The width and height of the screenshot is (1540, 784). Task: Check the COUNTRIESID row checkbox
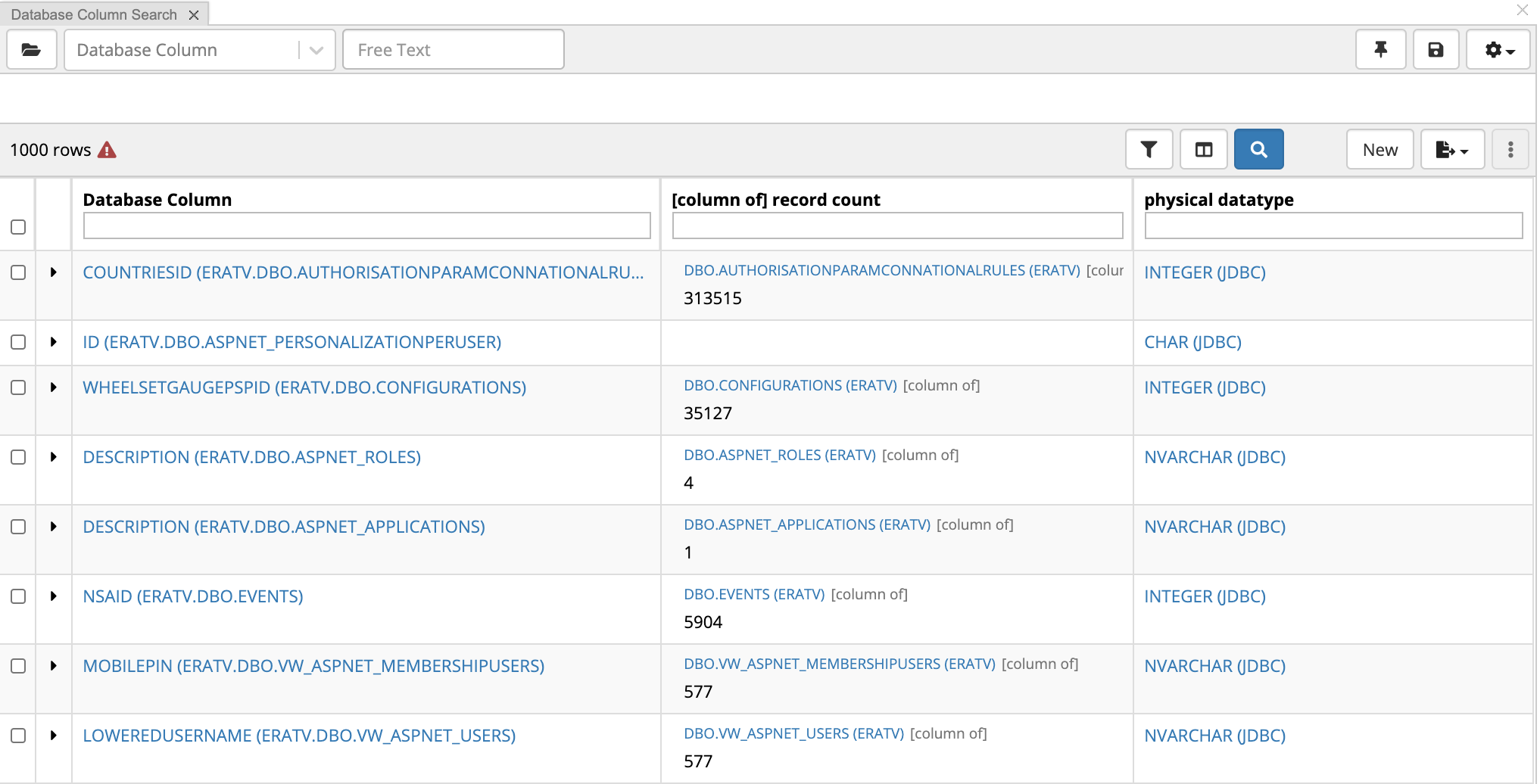tap(18, 272)
